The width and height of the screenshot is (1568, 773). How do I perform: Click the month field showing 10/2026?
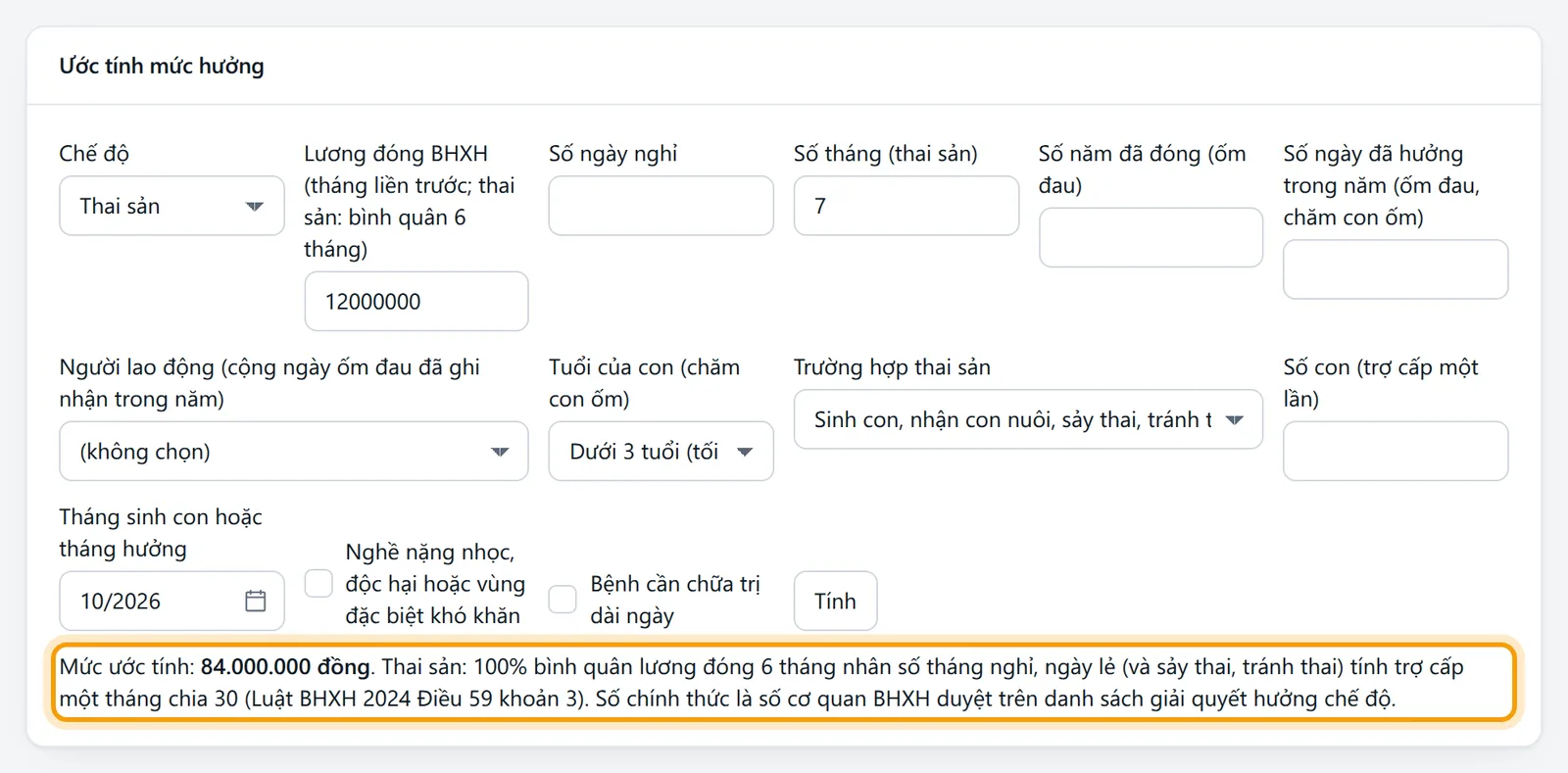pyautogui.click(x=171, y=601)
